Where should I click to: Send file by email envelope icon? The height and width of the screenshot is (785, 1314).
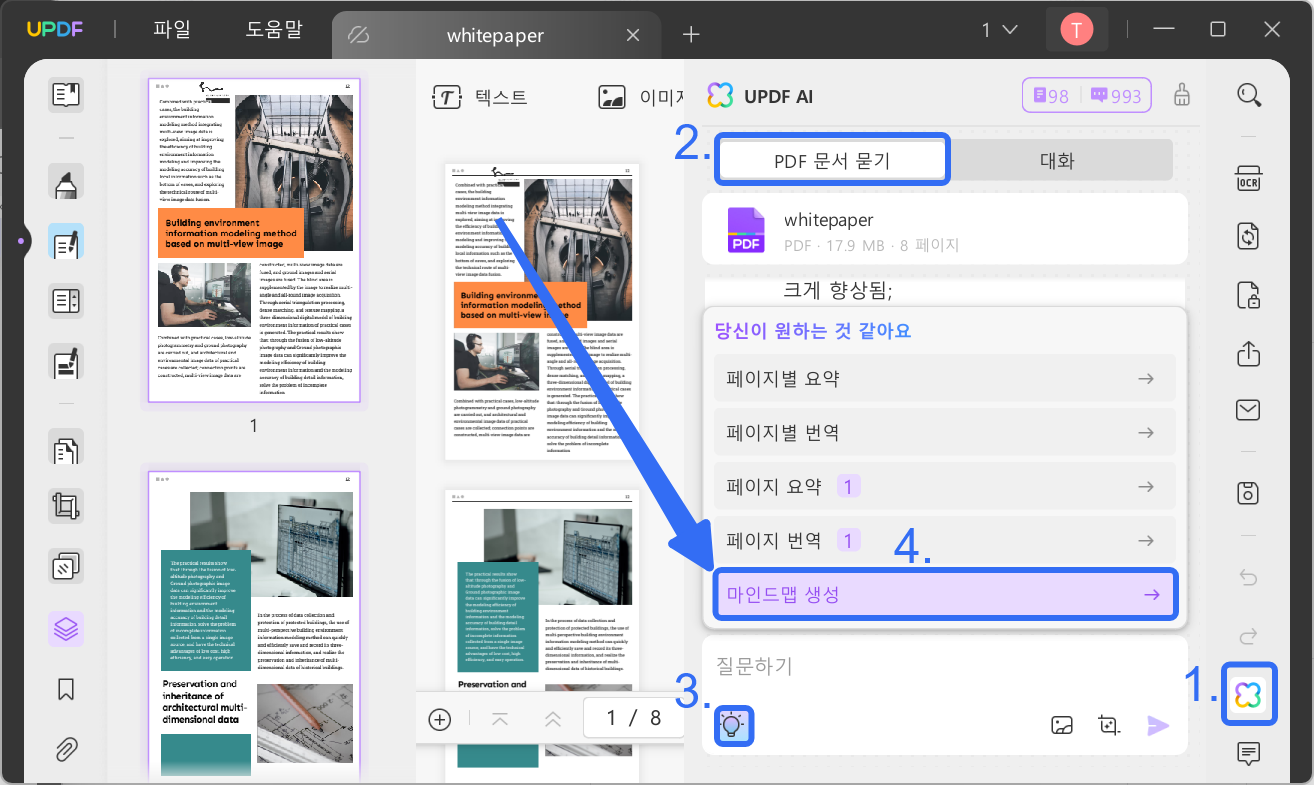[x=1248, y=410]
